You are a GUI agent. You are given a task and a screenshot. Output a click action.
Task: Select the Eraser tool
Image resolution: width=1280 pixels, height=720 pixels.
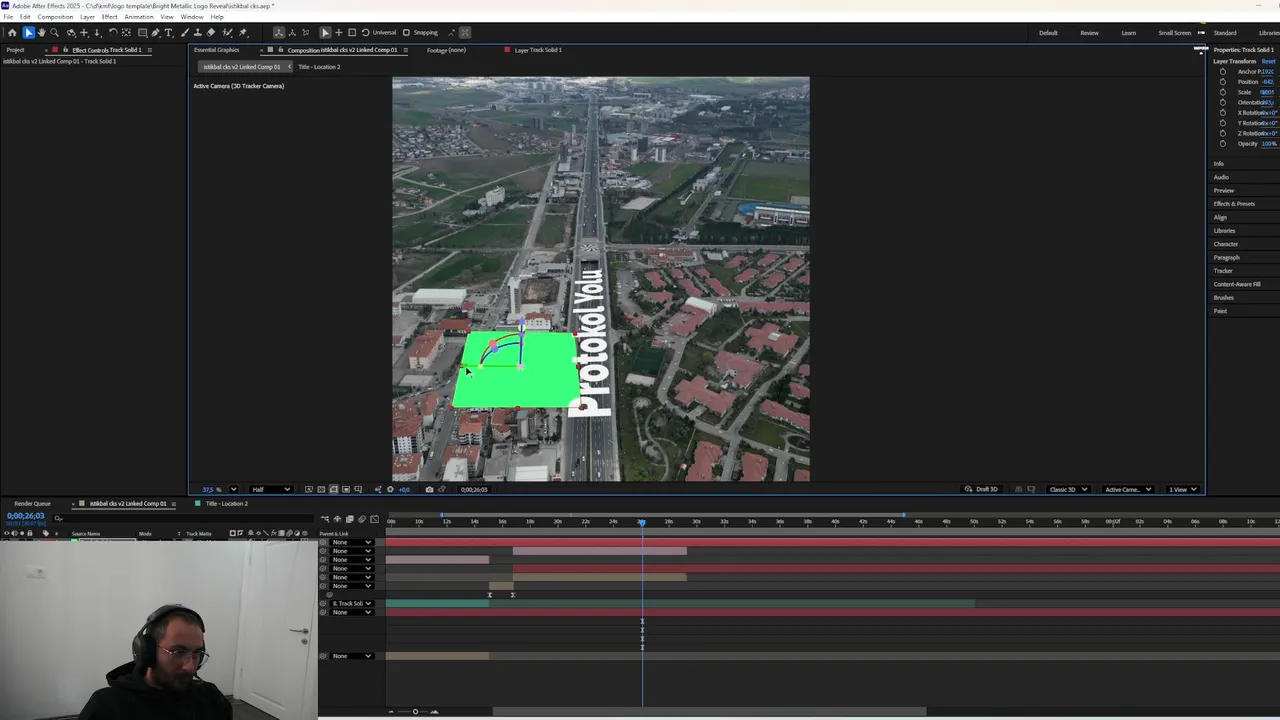211,32
